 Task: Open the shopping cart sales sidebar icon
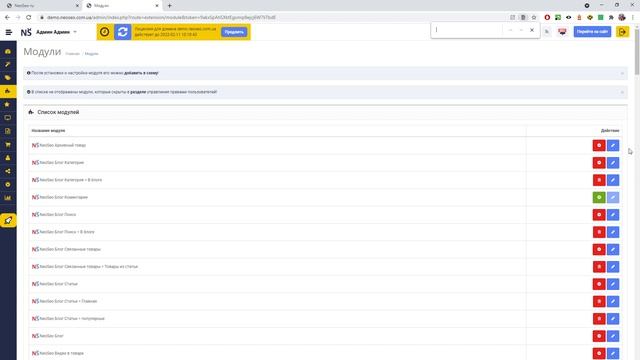pyautogui.click(x=8, y=144)
